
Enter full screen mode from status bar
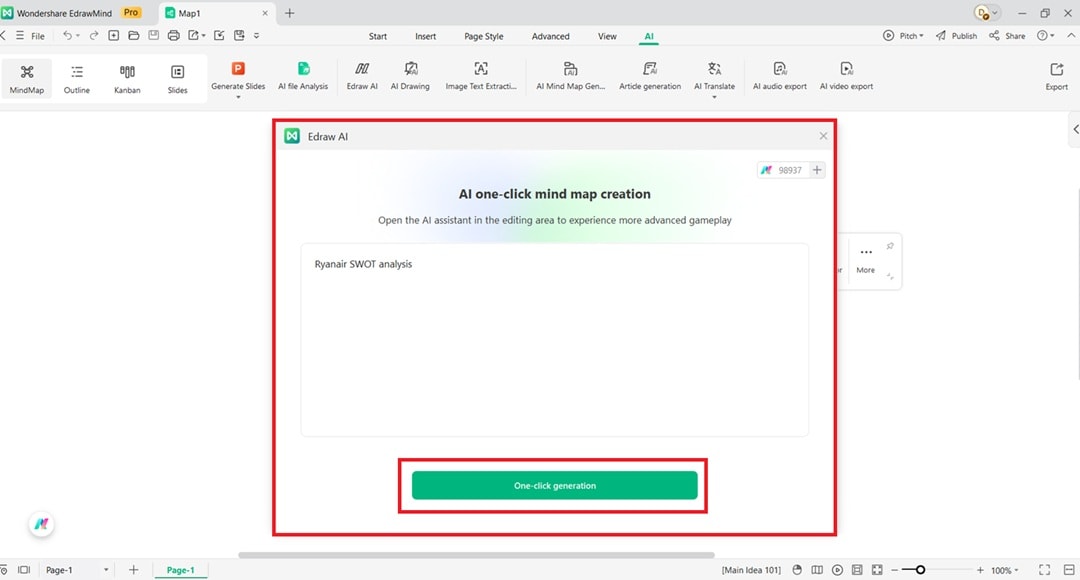[1044, 570]
